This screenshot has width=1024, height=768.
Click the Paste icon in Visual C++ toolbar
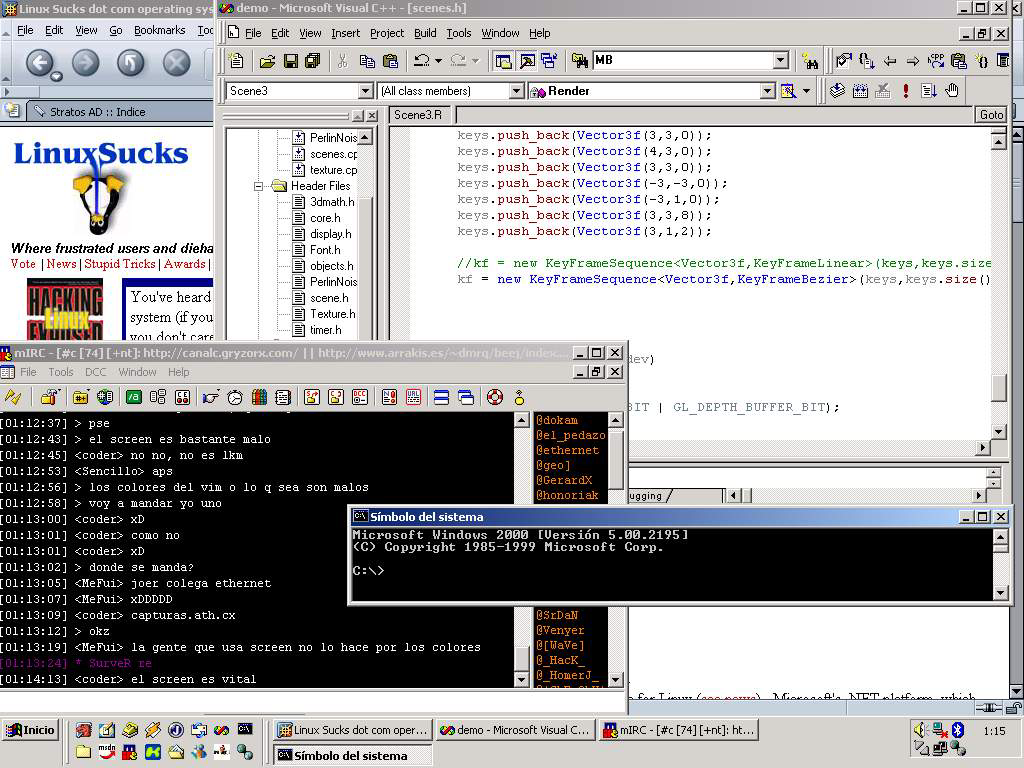(391, 61)
